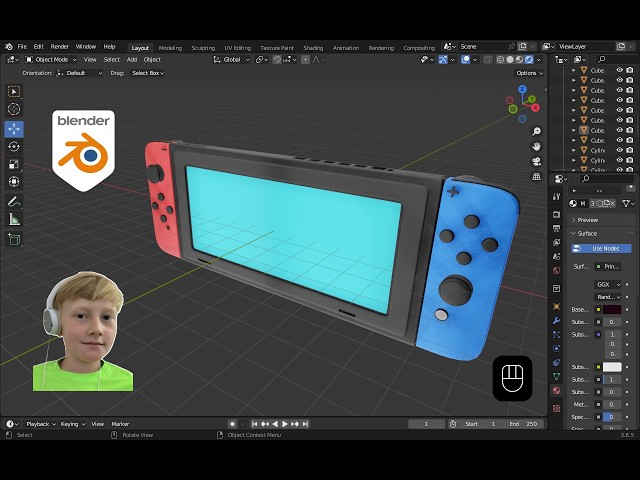Open the Texture properties tab
Image resolution: width=640 pixels, height=480 pixels.
point(556,409)
